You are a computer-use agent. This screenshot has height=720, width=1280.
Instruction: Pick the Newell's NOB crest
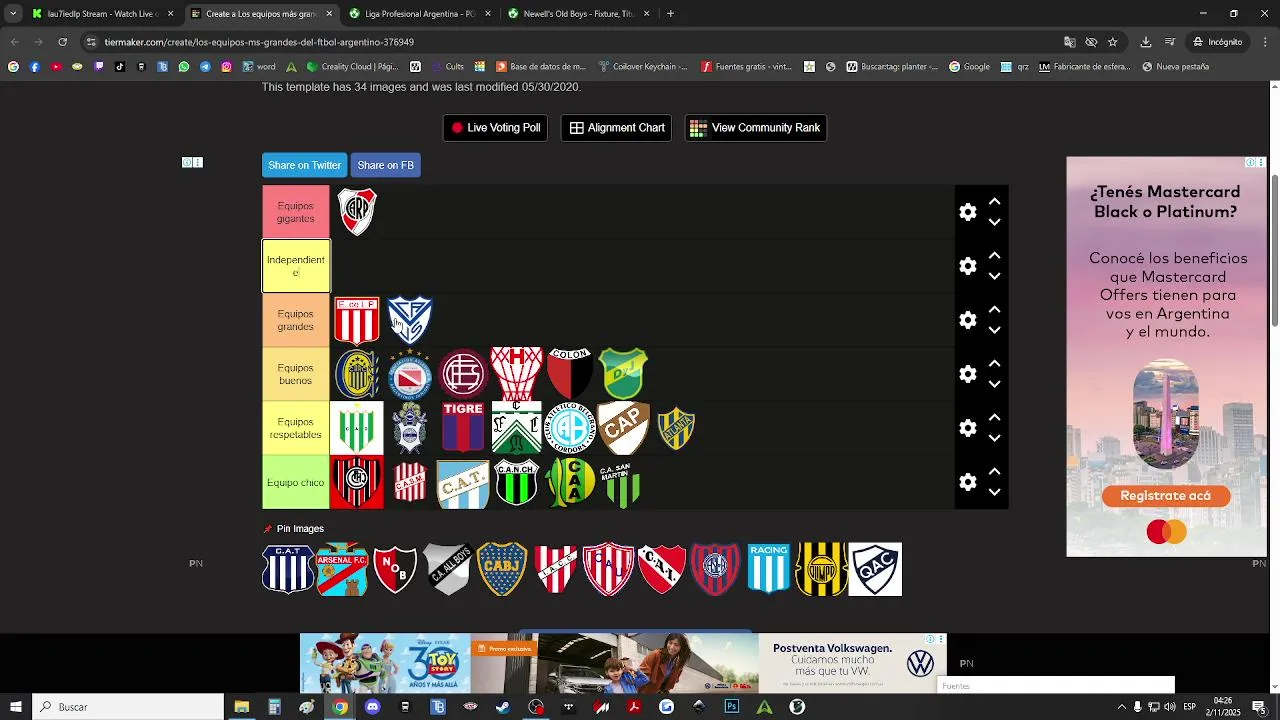tap(395, 569)
